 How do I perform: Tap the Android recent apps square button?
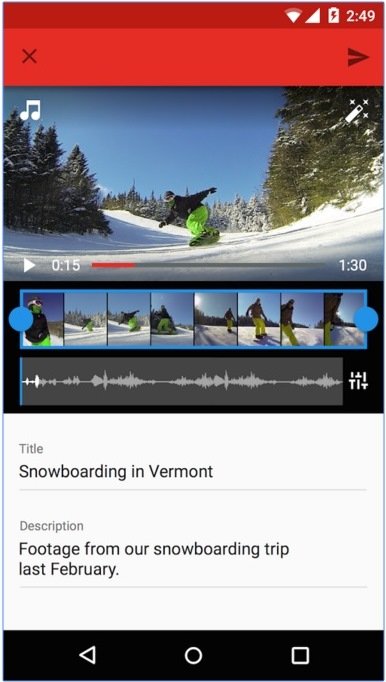click(300, 655)
